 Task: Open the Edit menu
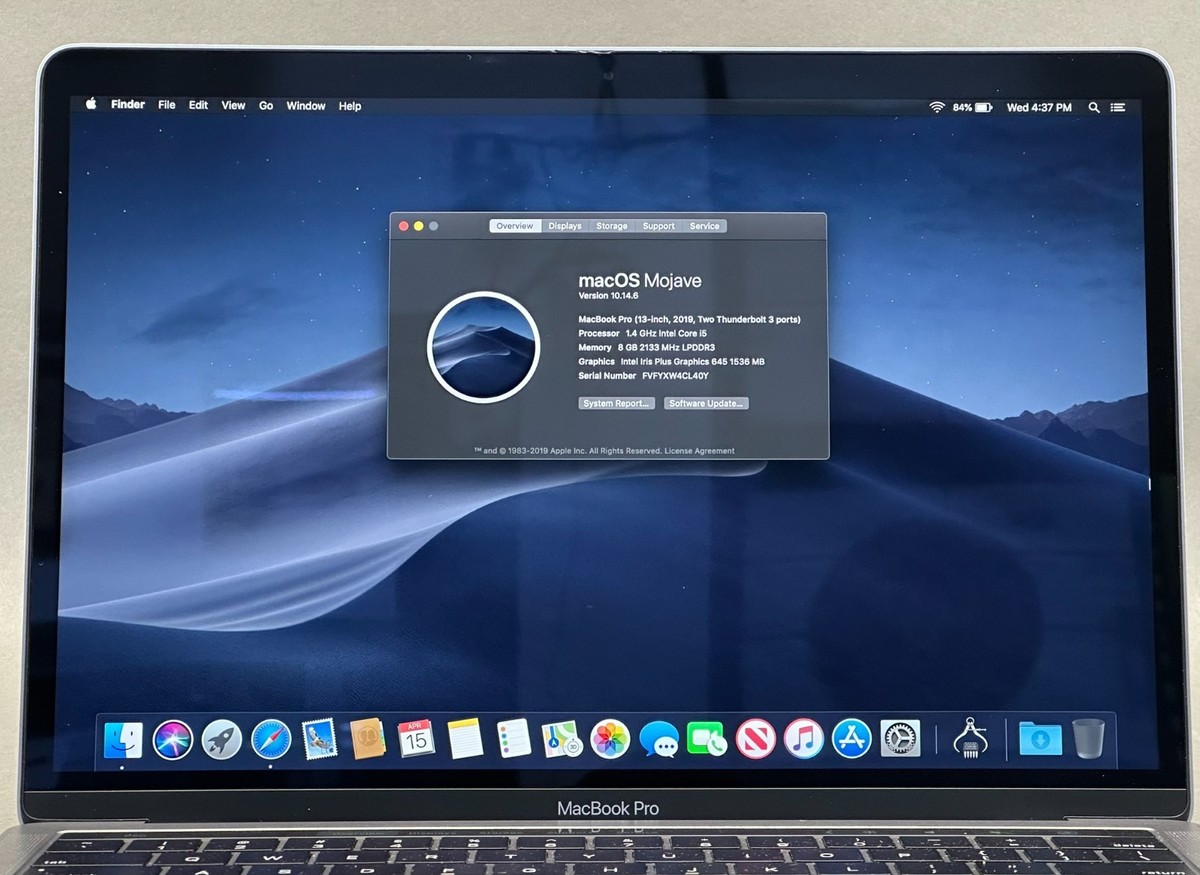click(199, 105)
